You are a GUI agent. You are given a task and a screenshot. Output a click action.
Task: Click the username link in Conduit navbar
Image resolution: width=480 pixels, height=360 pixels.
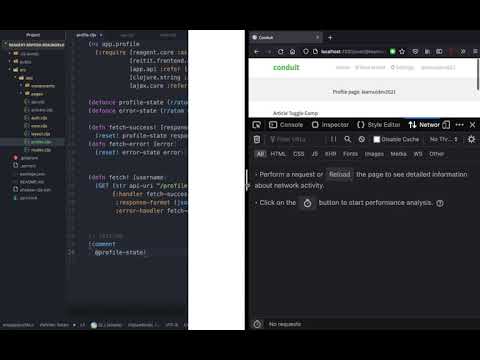tap(438, 68)
